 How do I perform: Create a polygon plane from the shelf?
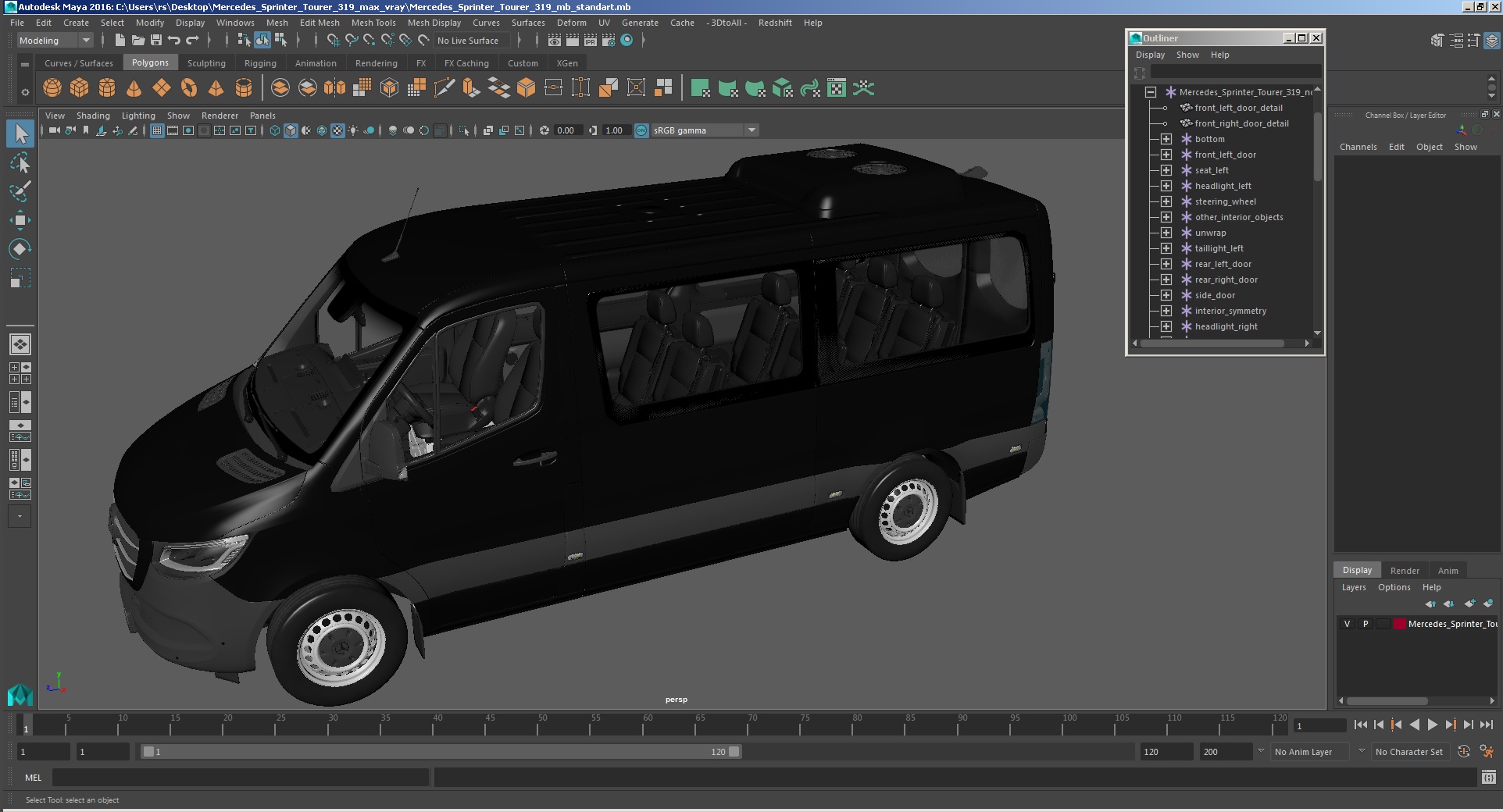pyautogui.click(x=162, y=88)
